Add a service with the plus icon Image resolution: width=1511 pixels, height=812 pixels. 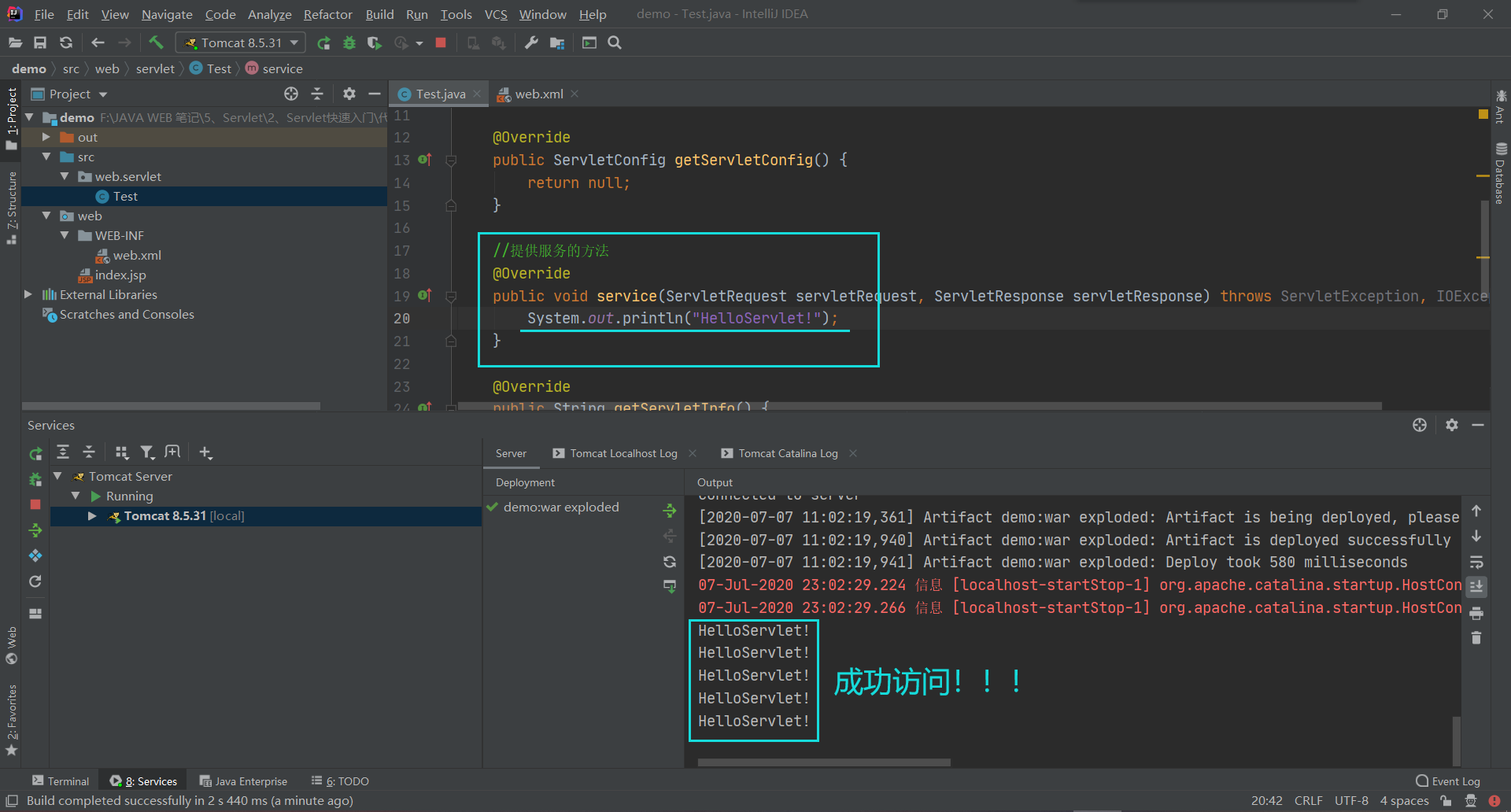point(205,452)
